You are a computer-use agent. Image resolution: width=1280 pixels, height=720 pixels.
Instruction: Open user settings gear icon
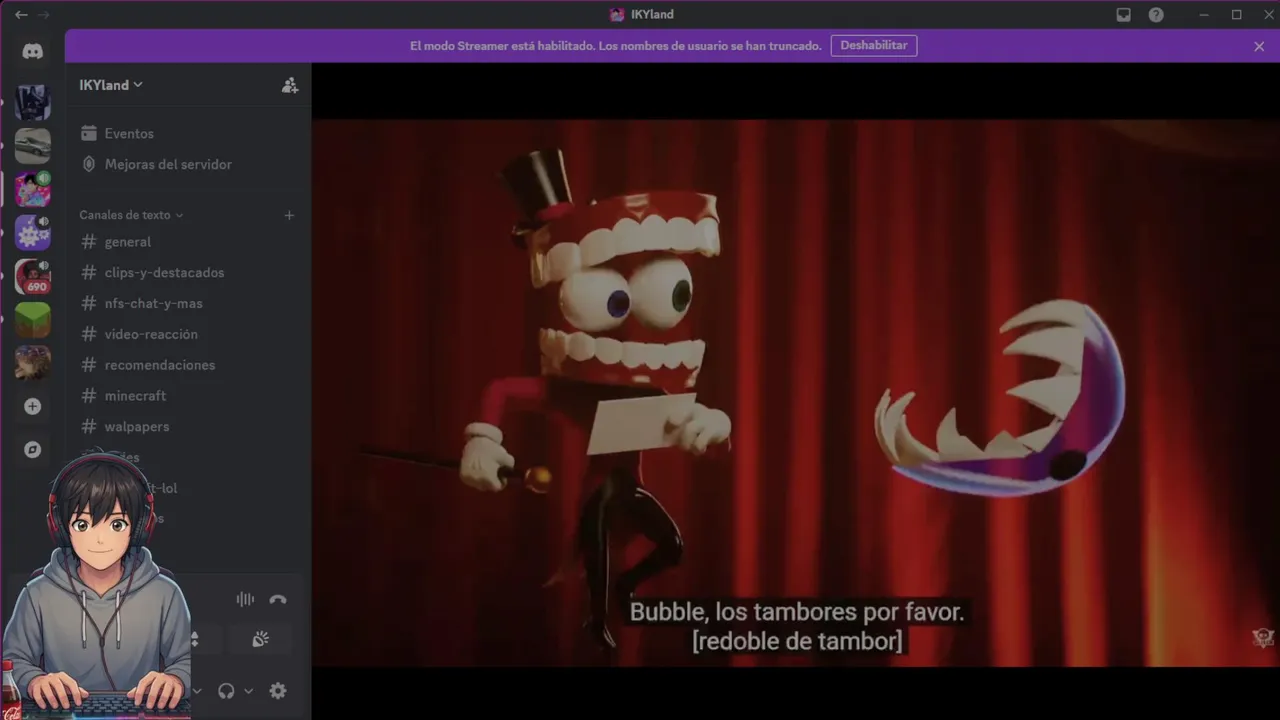278,691
